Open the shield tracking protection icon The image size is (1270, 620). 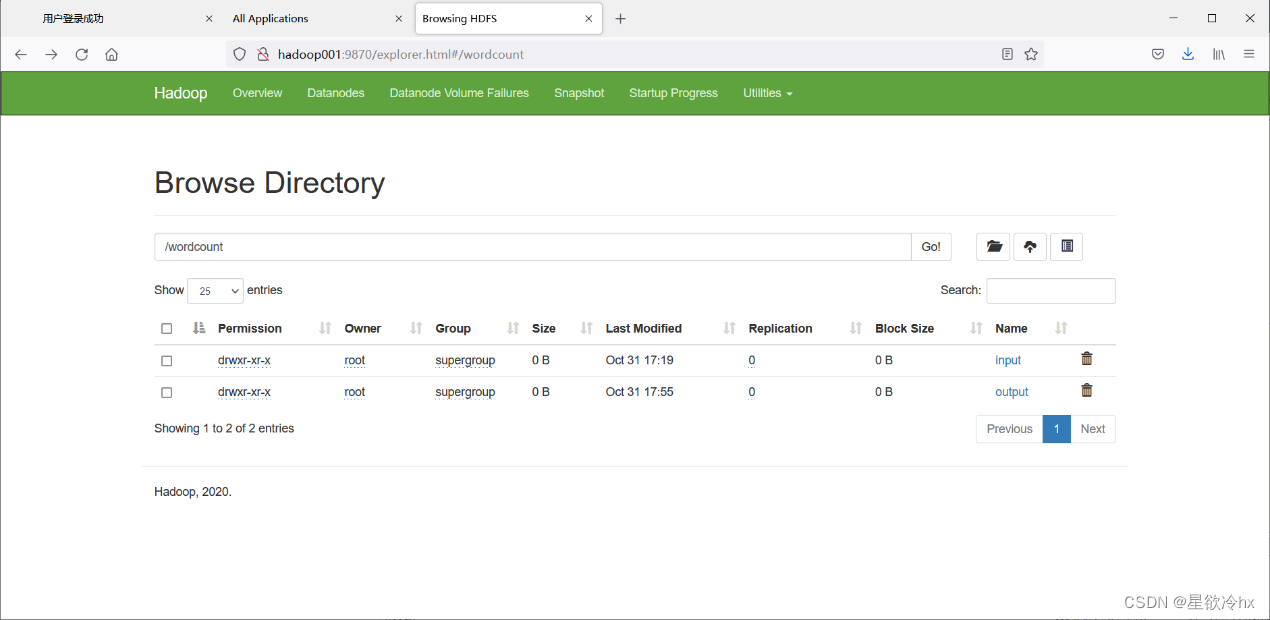[x=239, y=54]
